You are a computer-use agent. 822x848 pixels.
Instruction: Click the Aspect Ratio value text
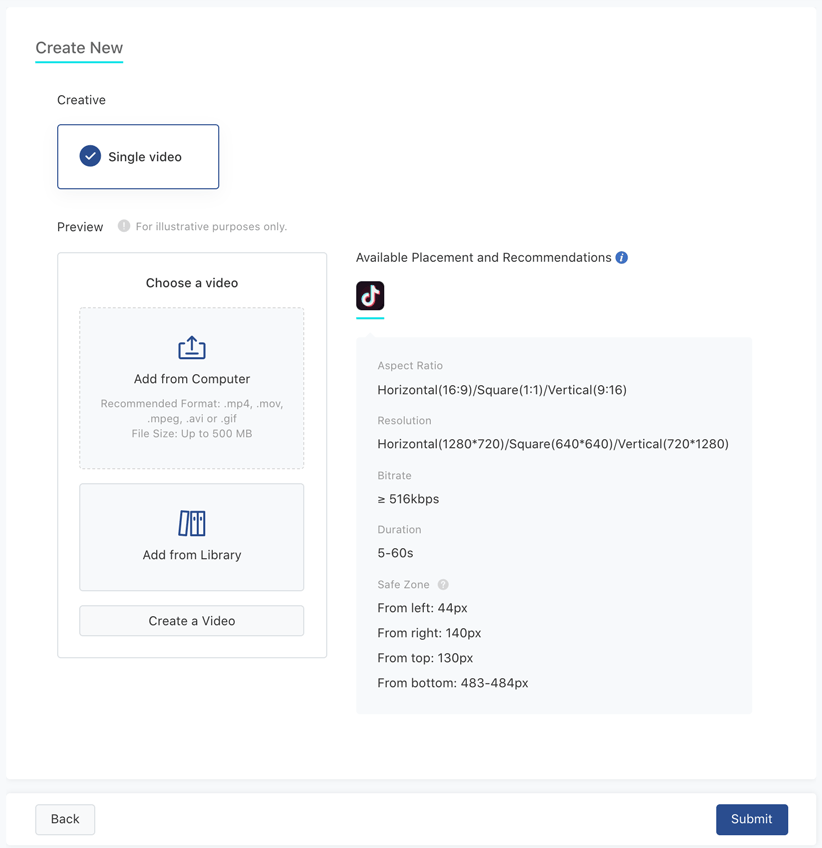point(502,390)
